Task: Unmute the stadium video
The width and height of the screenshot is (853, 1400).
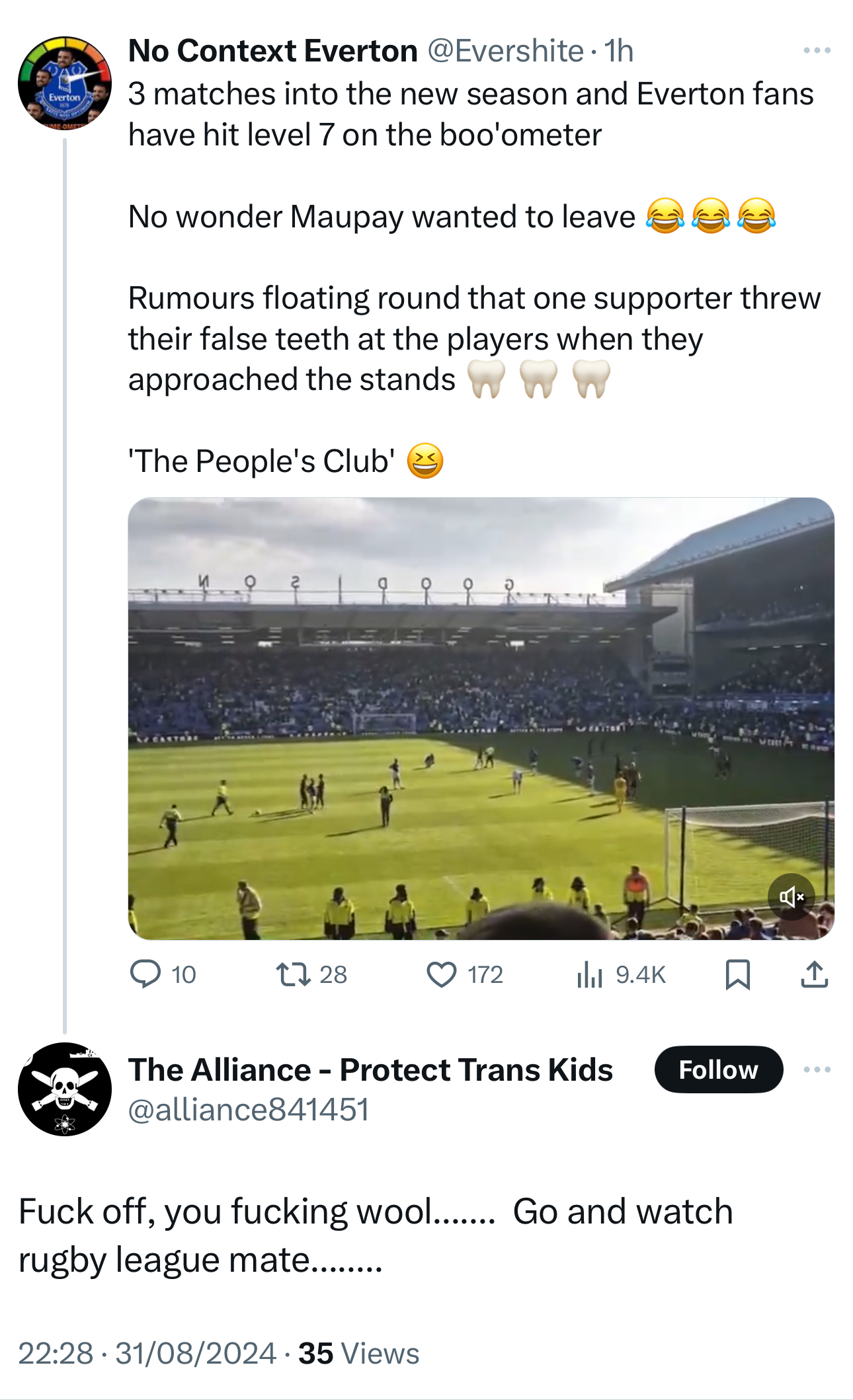Action: coord(791,896)
